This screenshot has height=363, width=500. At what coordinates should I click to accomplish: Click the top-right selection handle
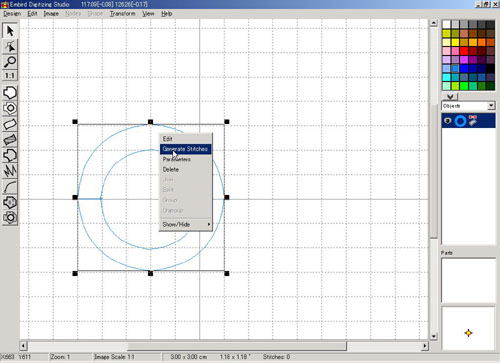click(x=227, y=122)
